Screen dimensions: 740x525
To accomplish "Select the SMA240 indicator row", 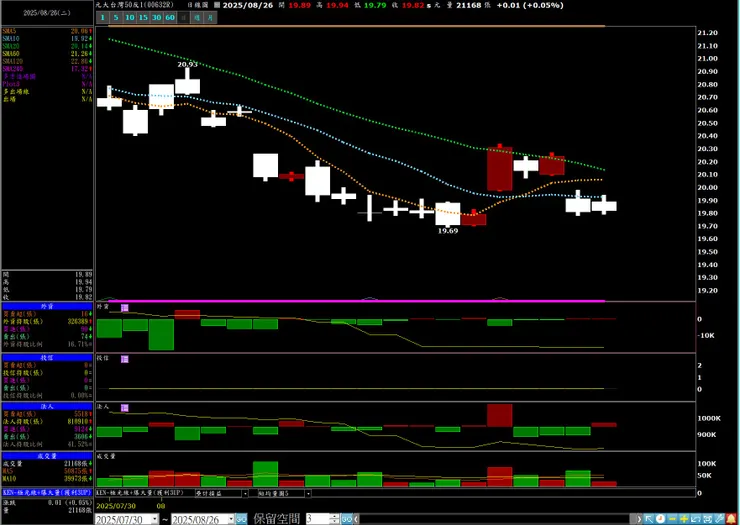I will click(47, 69).
